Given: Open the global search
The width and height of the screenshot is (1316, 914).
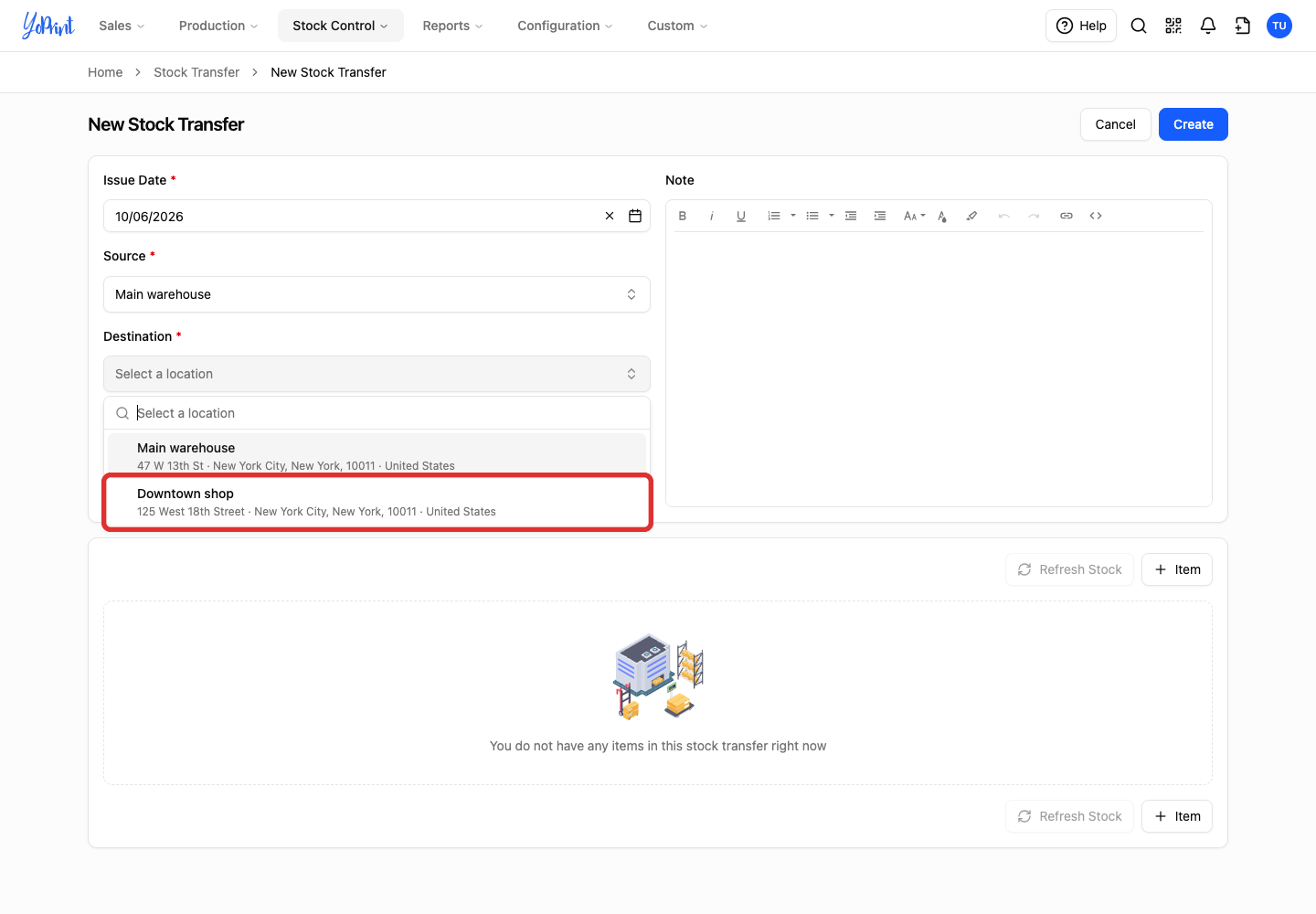Looking at the screenshot, I should tap(1139, 26).
